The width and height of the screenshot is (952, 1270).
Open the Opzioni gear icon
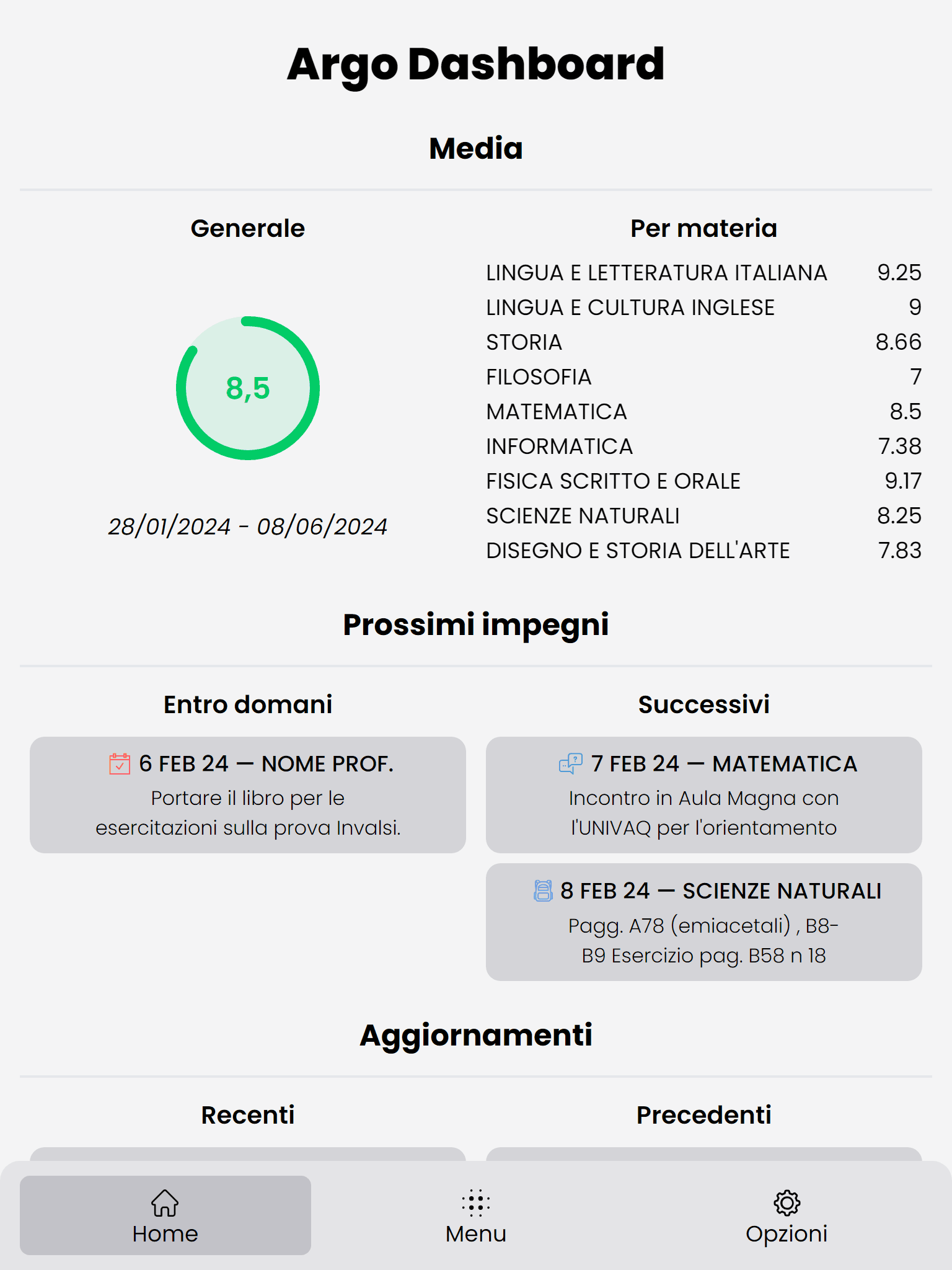tap(787, 1203)
